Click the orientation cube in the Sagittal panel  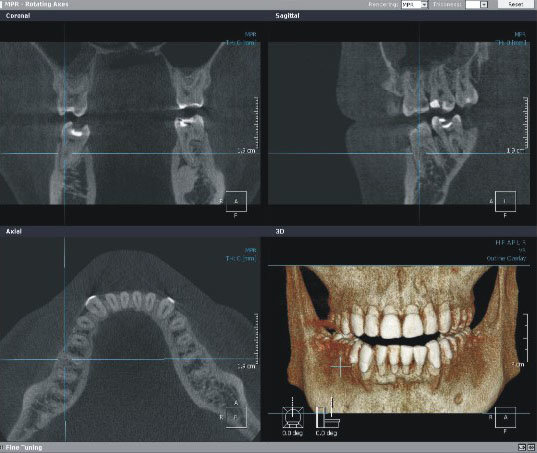[x=505, y=201]
